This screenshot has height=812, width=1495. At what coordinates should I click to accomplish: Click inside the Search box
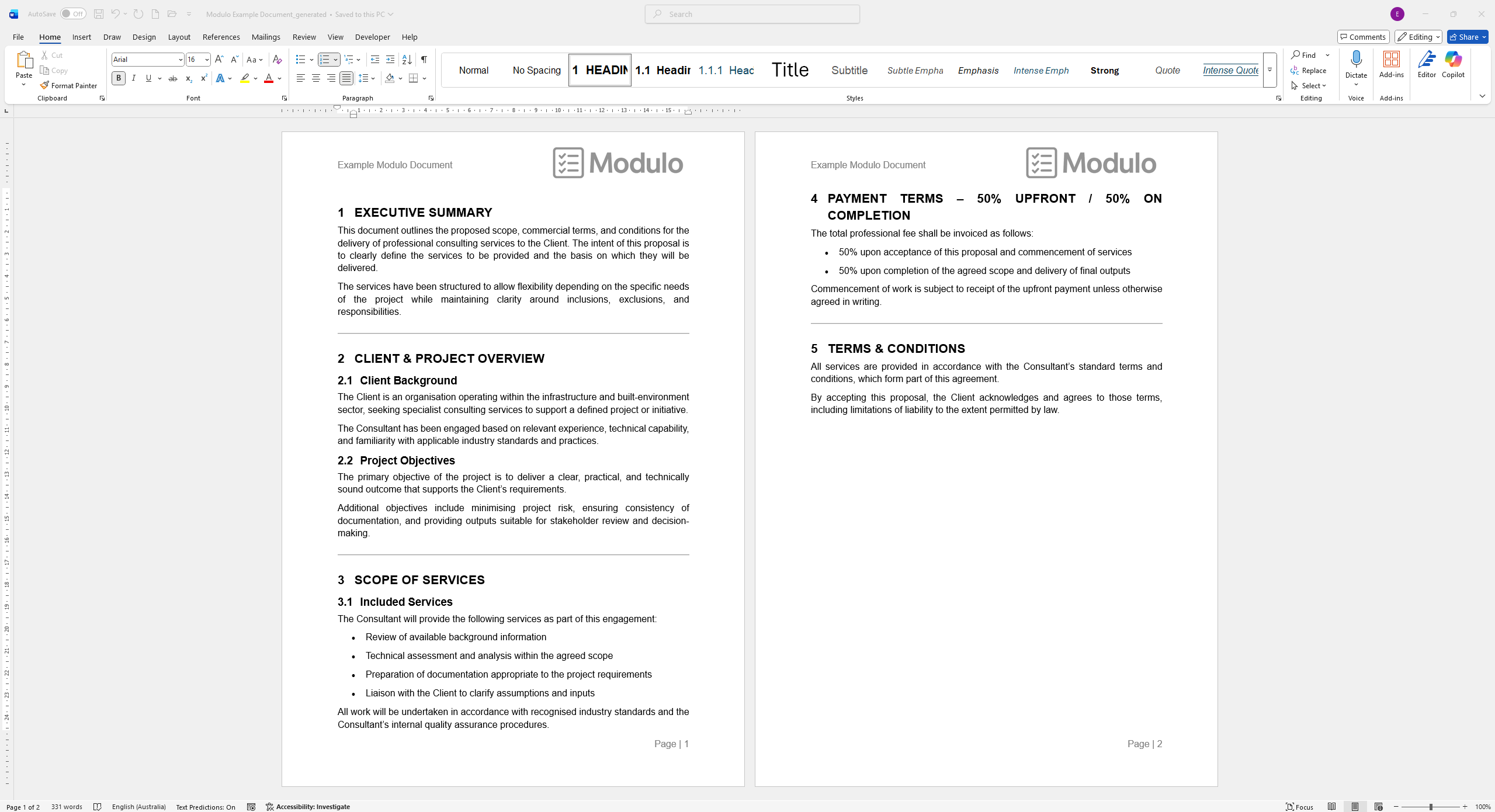pyautogui.click(x=751, y=13)
